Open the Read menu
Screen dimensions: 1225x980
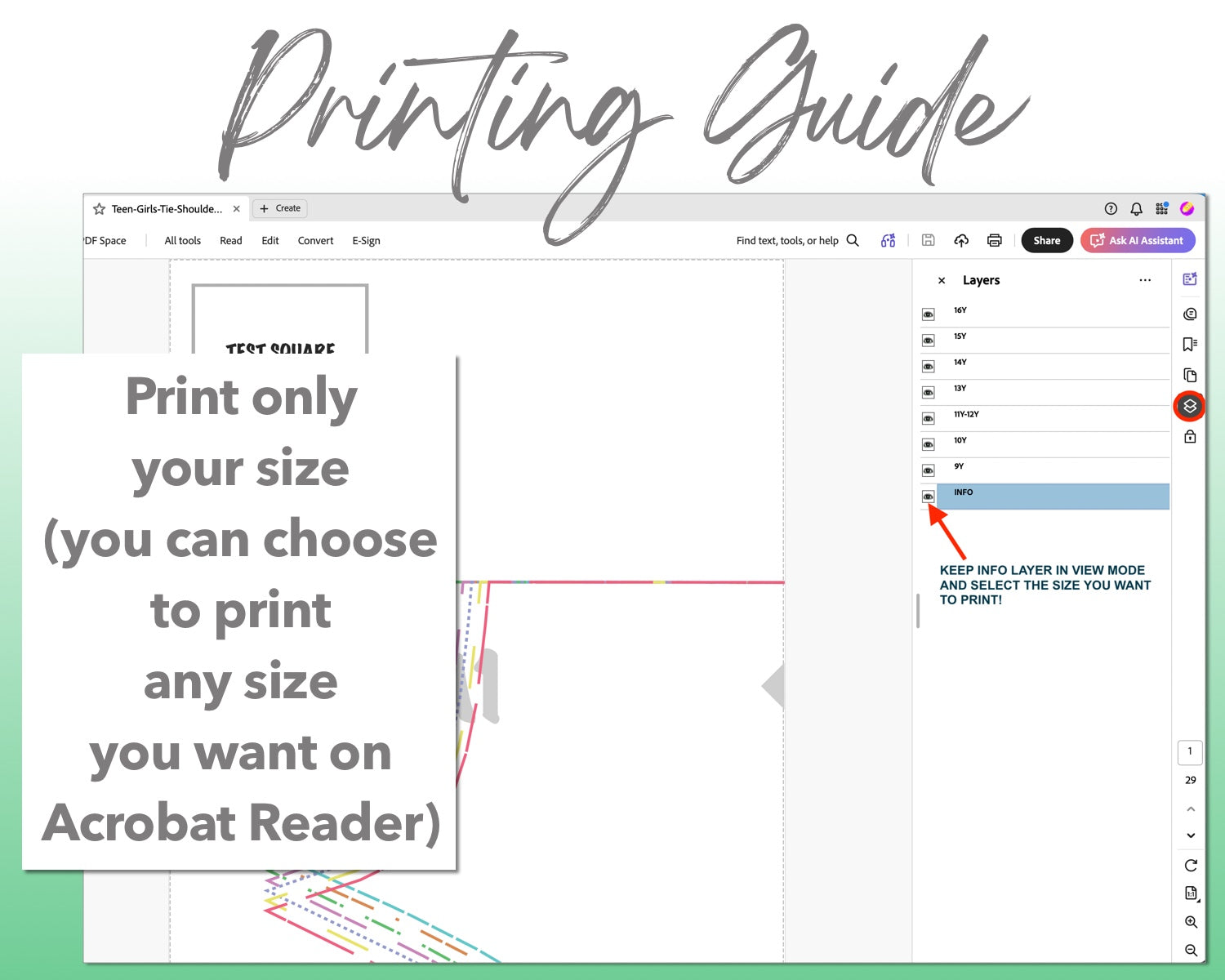[x=231, y=241]
